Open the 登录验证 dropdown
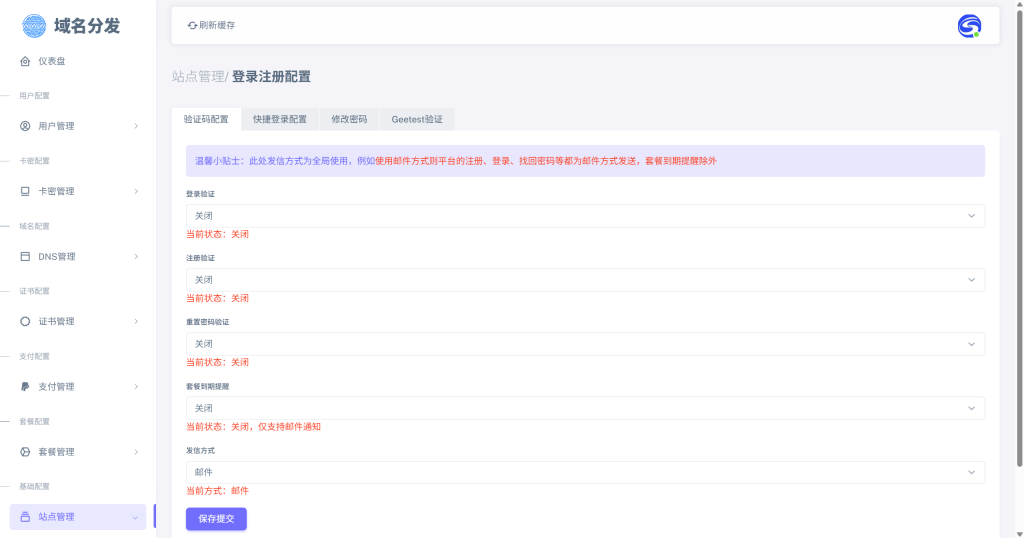This screenshot has height=538, width=1024. click(585, 215)
